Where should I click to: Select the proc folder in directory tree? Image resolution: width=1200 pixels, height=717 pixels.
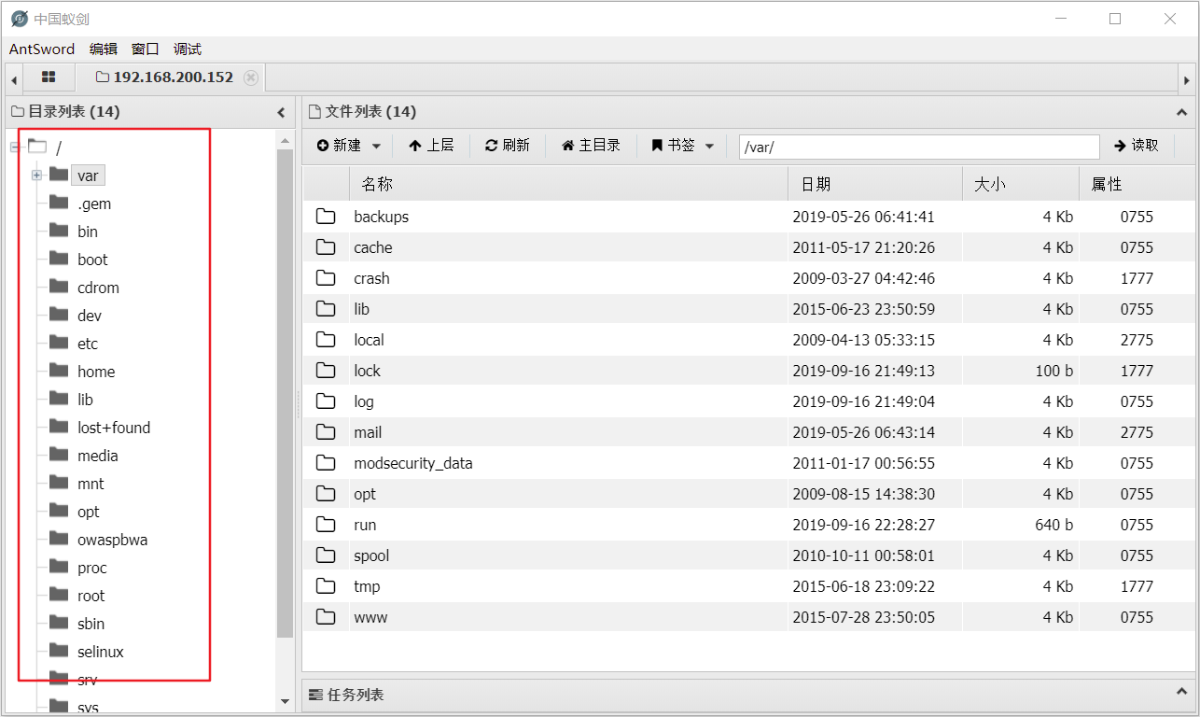[x=92, y=568]
